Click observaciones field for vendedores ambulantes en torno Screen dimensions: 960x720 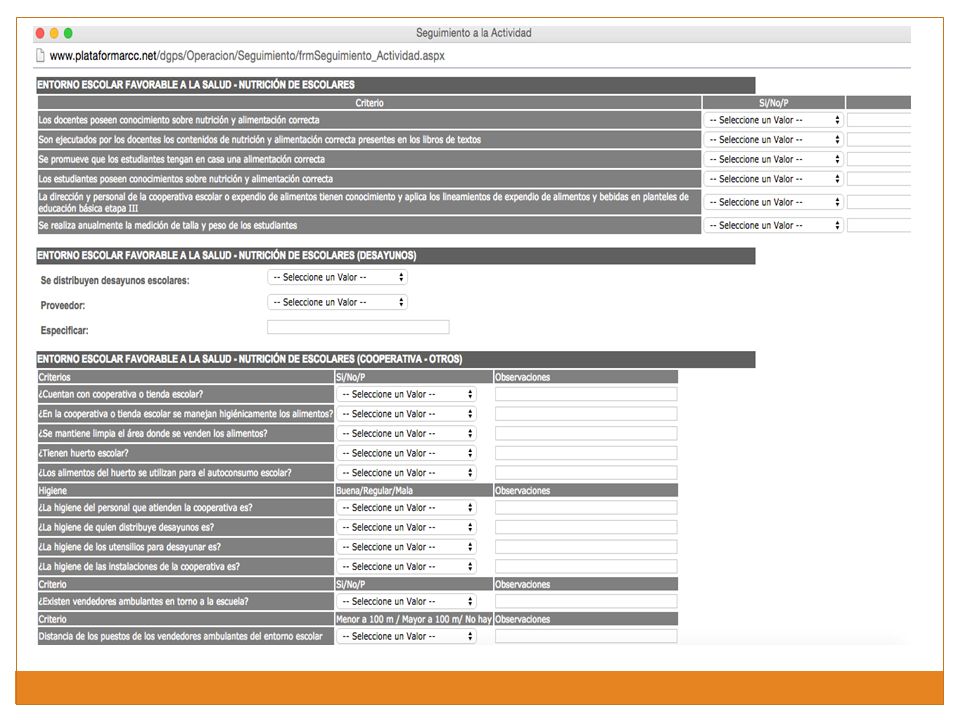tap(586, 601)
